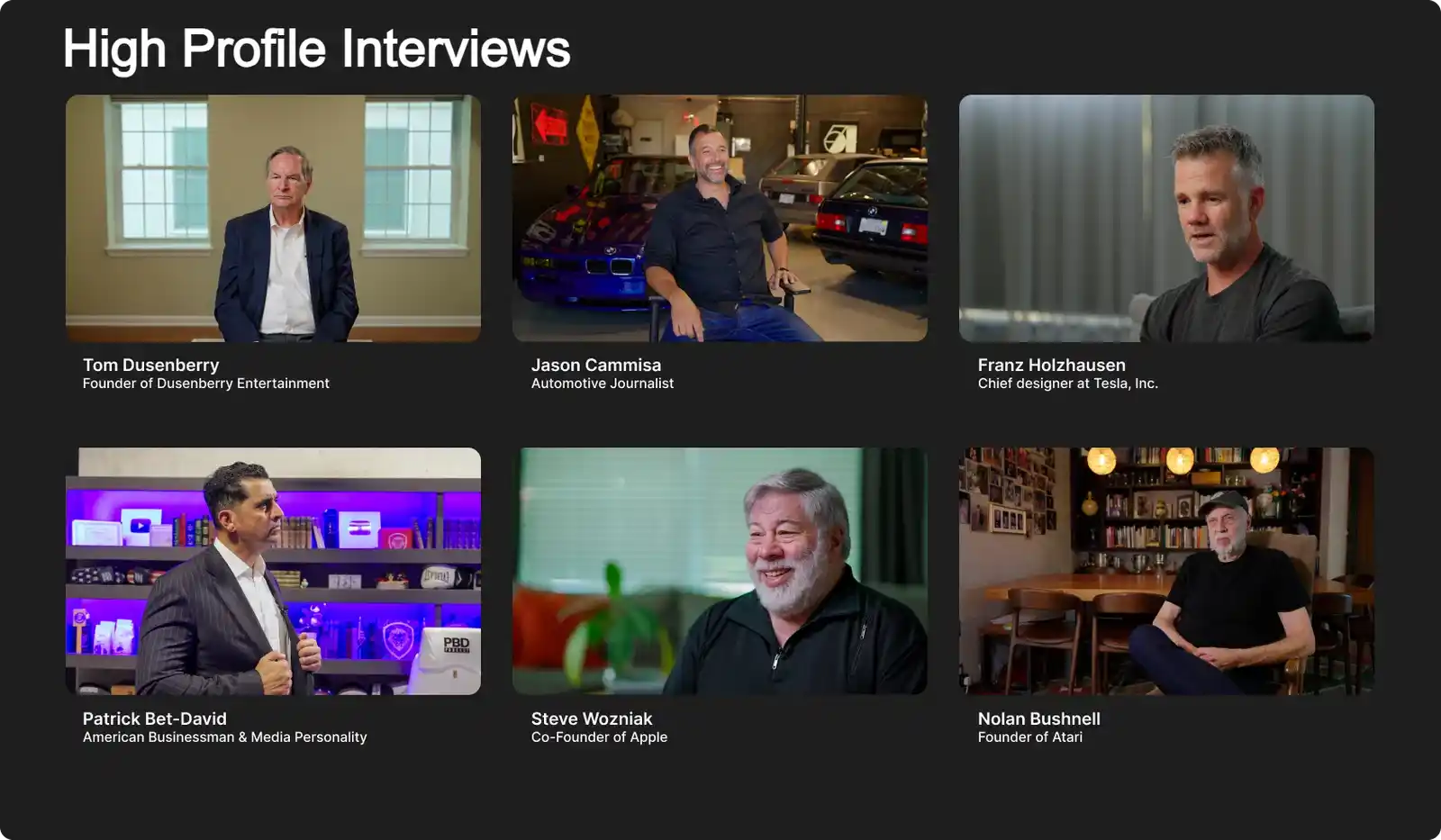Open the Nolan Bushnell interview thumbnail

pyautogui.click(x=1166, y=571)
